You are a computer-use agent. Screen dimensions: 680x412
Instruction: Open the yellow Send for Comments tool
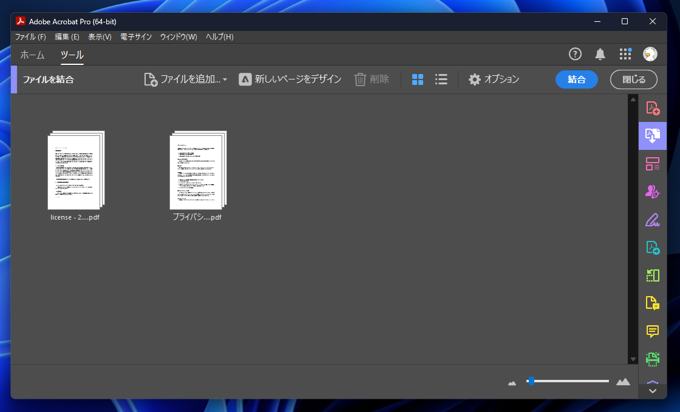pyautogui.click(x=653, y=303)
